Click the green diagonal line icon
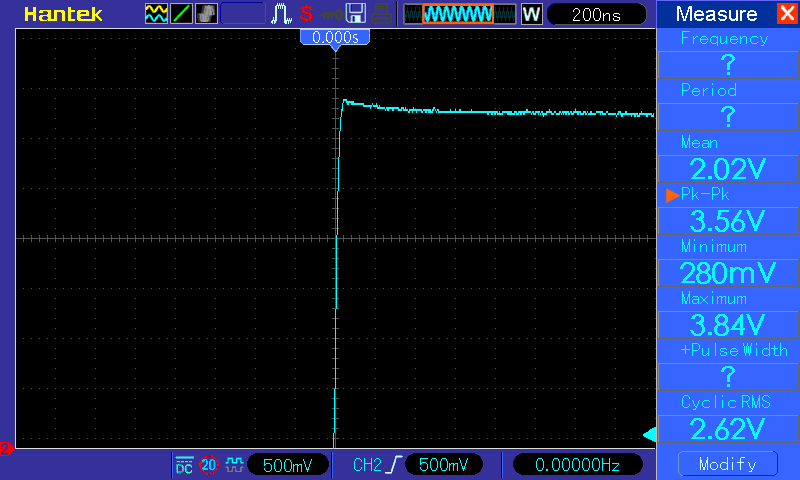 [x=181, y=14]
